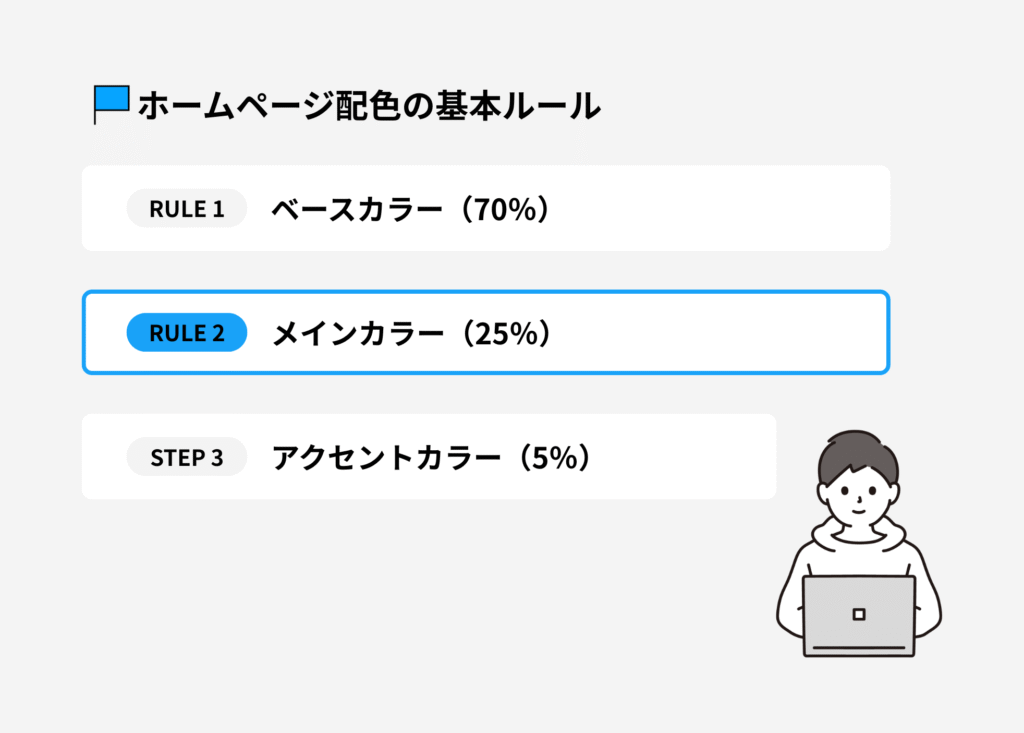Click the small square logo on the laptop

[x=858, y=614]
